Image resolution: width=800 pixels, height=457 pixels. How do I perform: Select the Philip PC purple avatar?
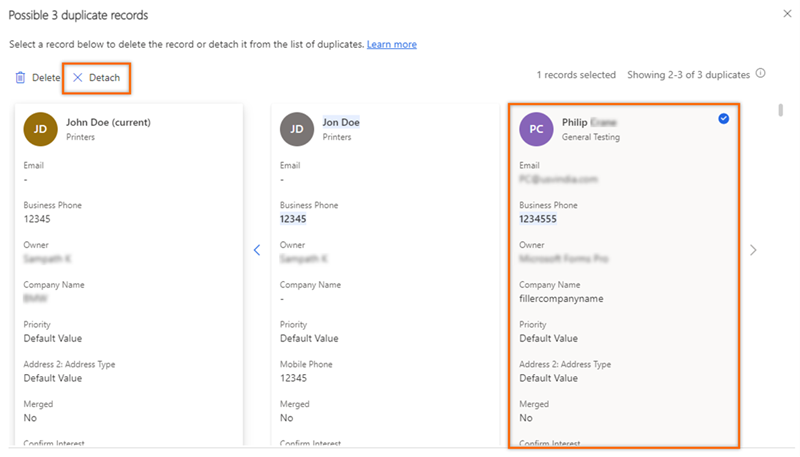tap(536, 129)
